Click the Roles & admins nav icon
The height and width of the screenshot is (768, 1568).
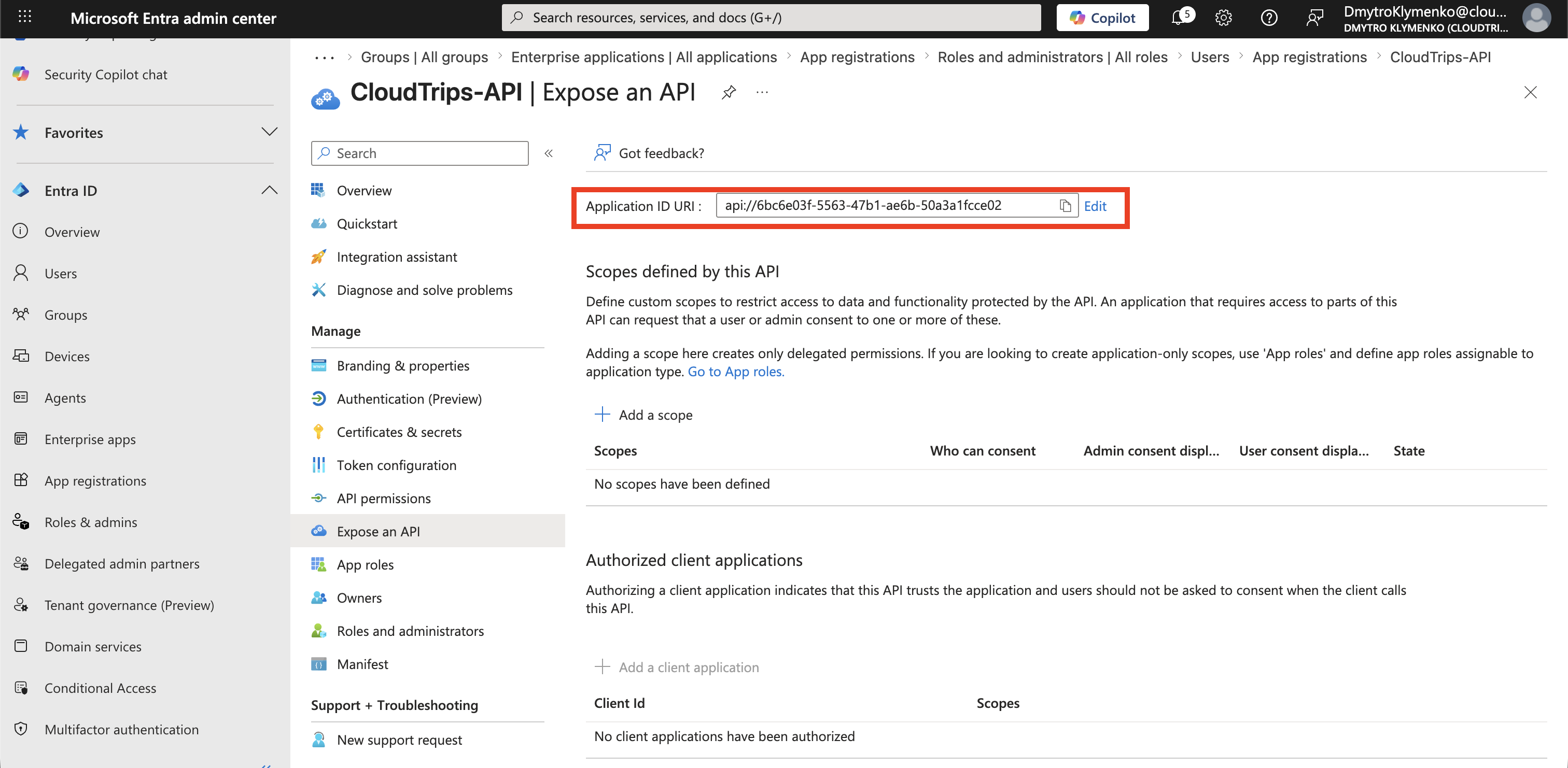click(x=21, y=521)
